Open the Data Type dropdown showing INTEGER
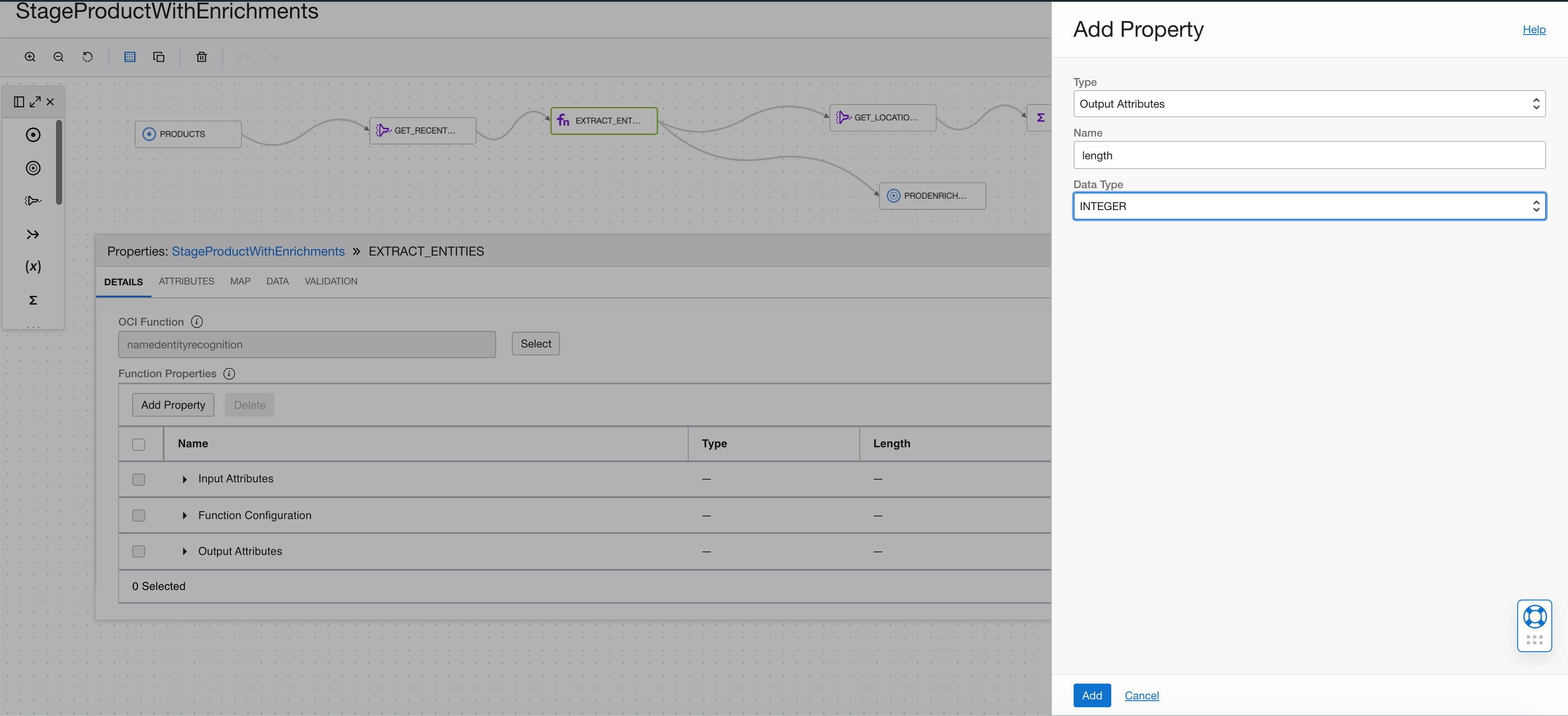This screenshot has width=1568, height=716. coord(1309,206)
